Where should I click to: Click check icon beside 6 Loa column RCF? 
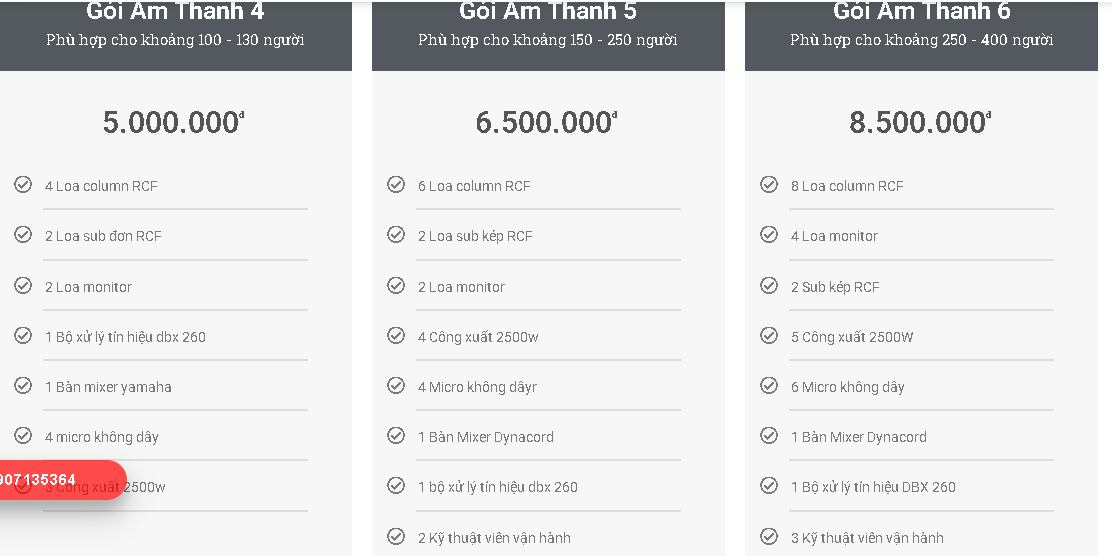(396, 185)
